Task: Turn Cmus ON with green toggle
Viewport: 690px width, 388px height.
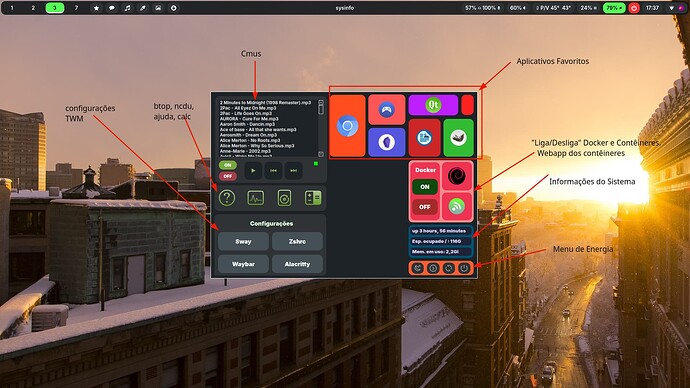Action: 228,165
